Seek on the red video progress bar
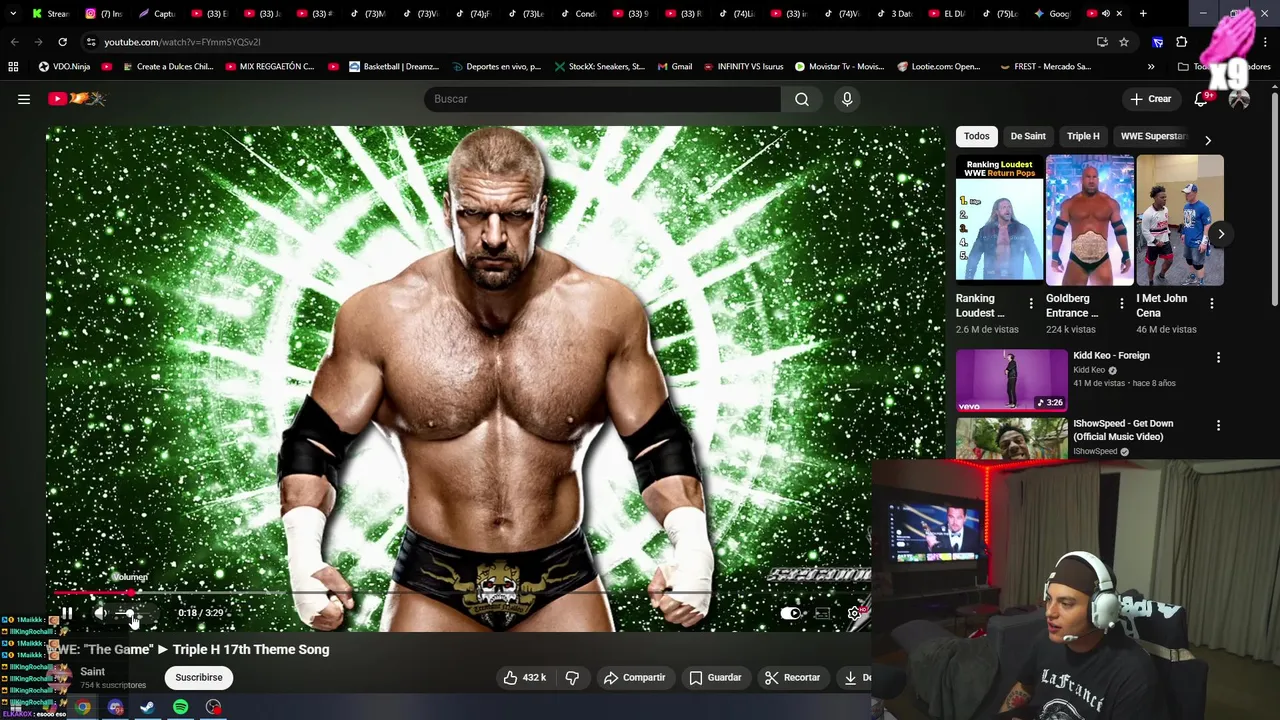Viewport: 1280px width, 720px height. [93, 593]
